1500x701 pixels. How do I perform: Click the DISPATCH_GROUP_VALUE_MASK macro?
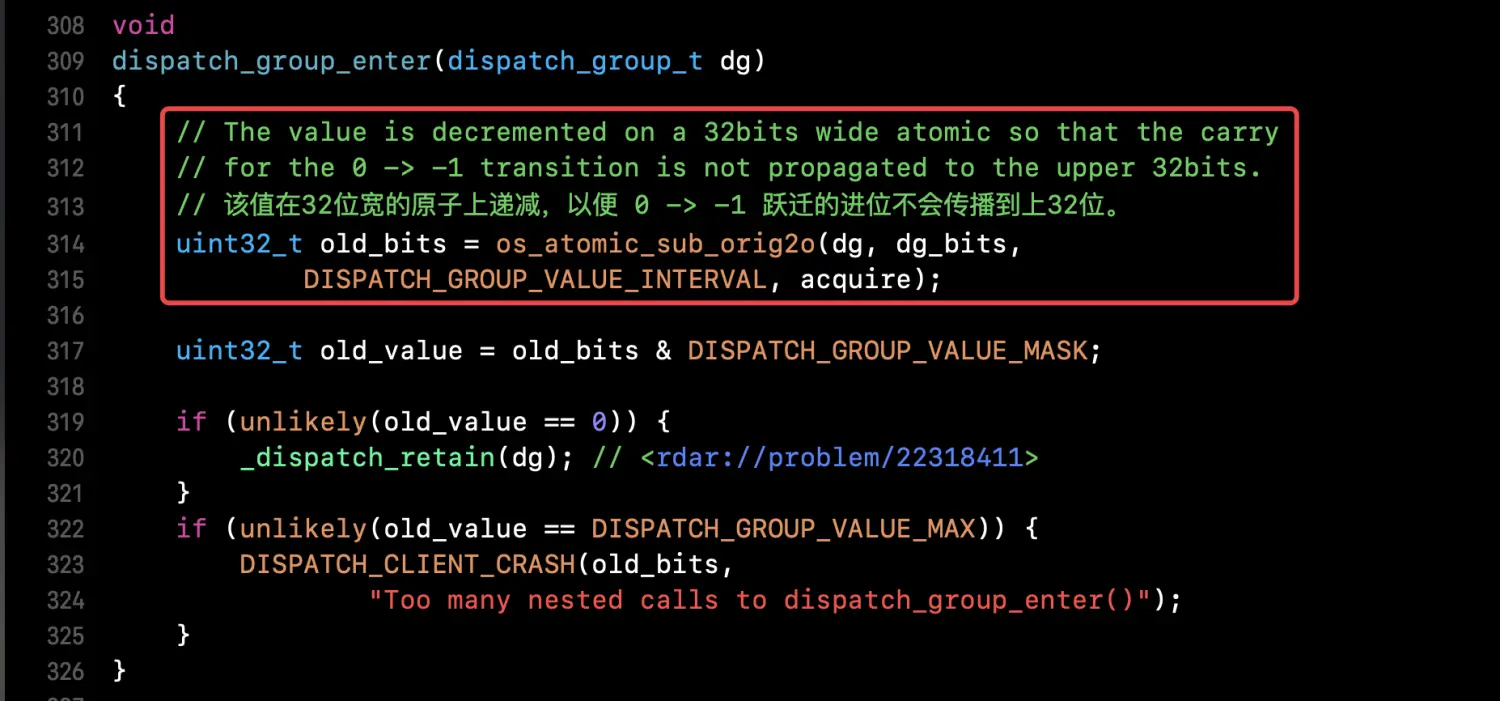coord(886,351)
